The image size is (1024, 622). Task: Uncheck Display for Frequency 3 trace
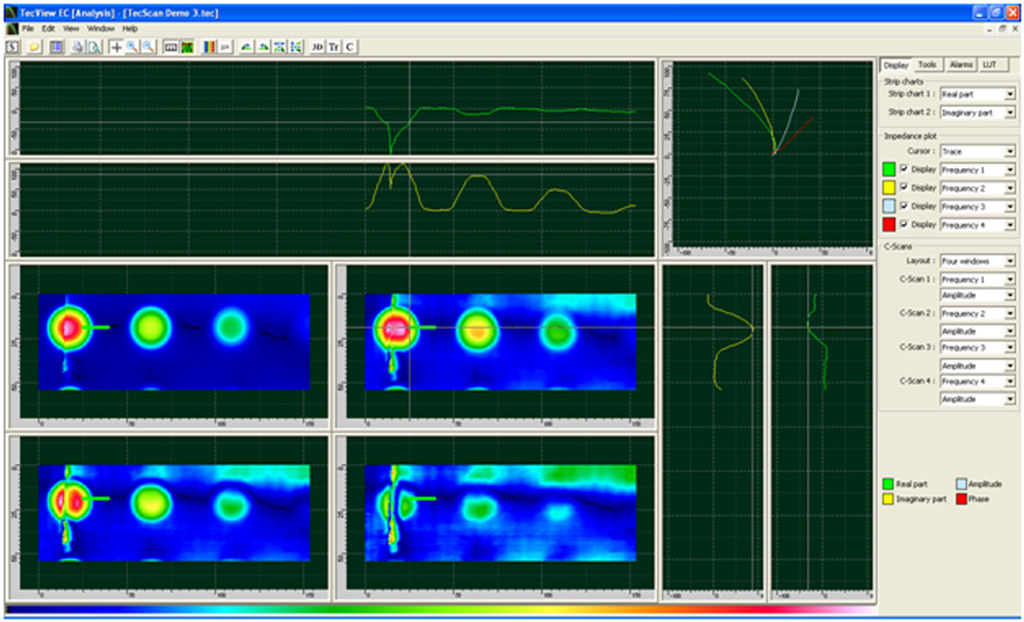[x=904, y=206]
